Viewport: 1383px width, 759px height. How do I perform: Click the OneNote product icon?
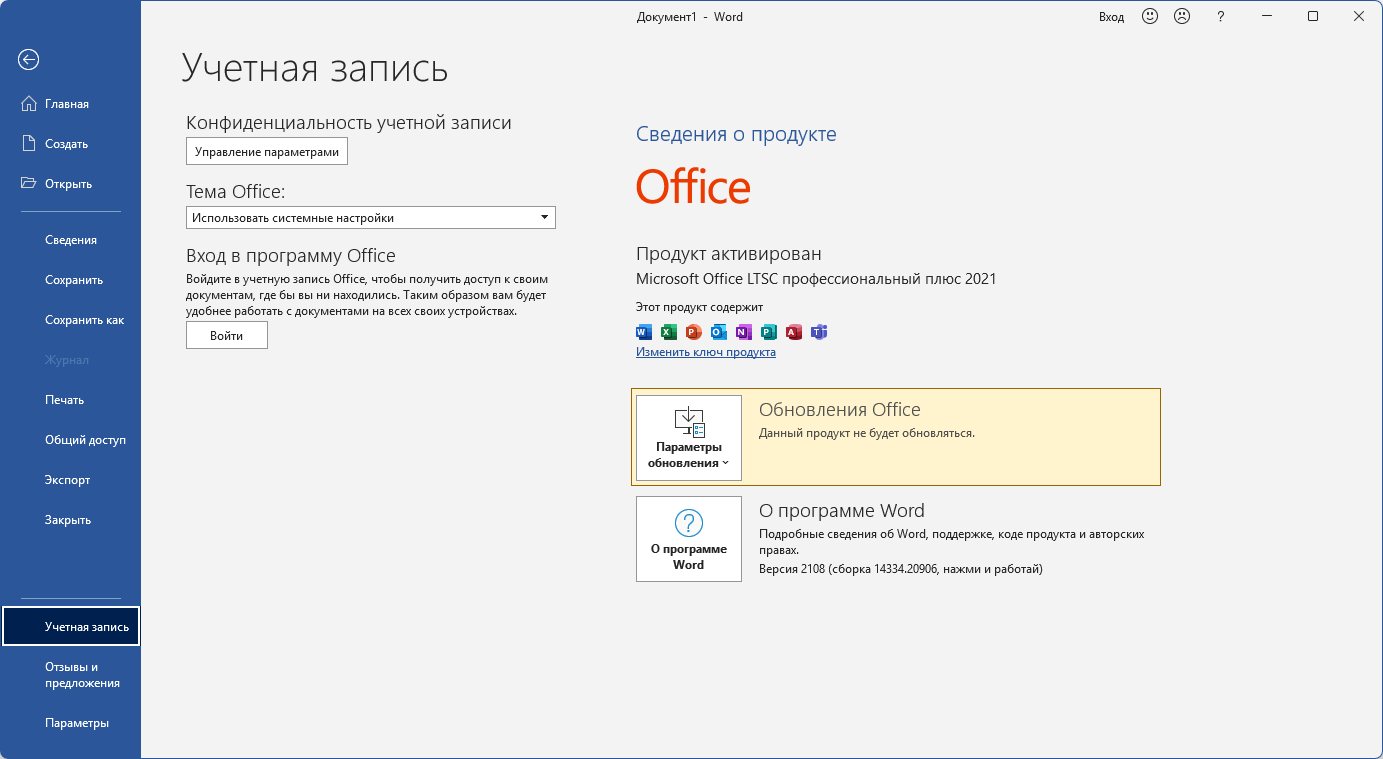(744, 332)
